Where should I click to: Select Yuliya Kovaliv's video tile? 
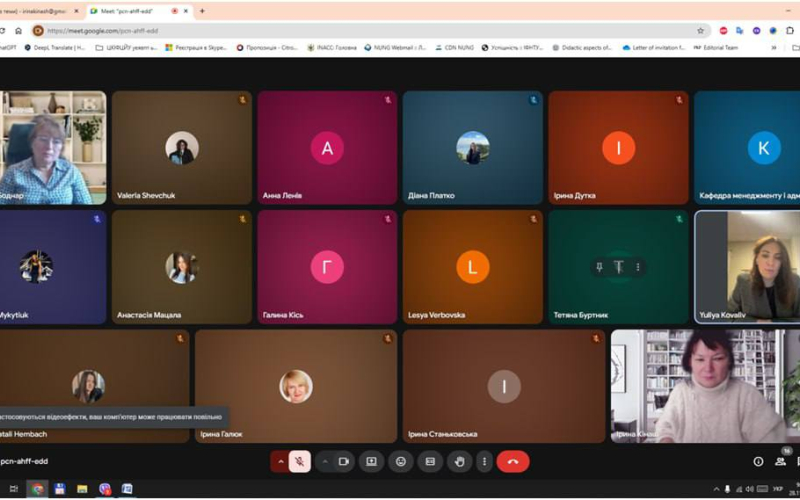coord(746,265)
